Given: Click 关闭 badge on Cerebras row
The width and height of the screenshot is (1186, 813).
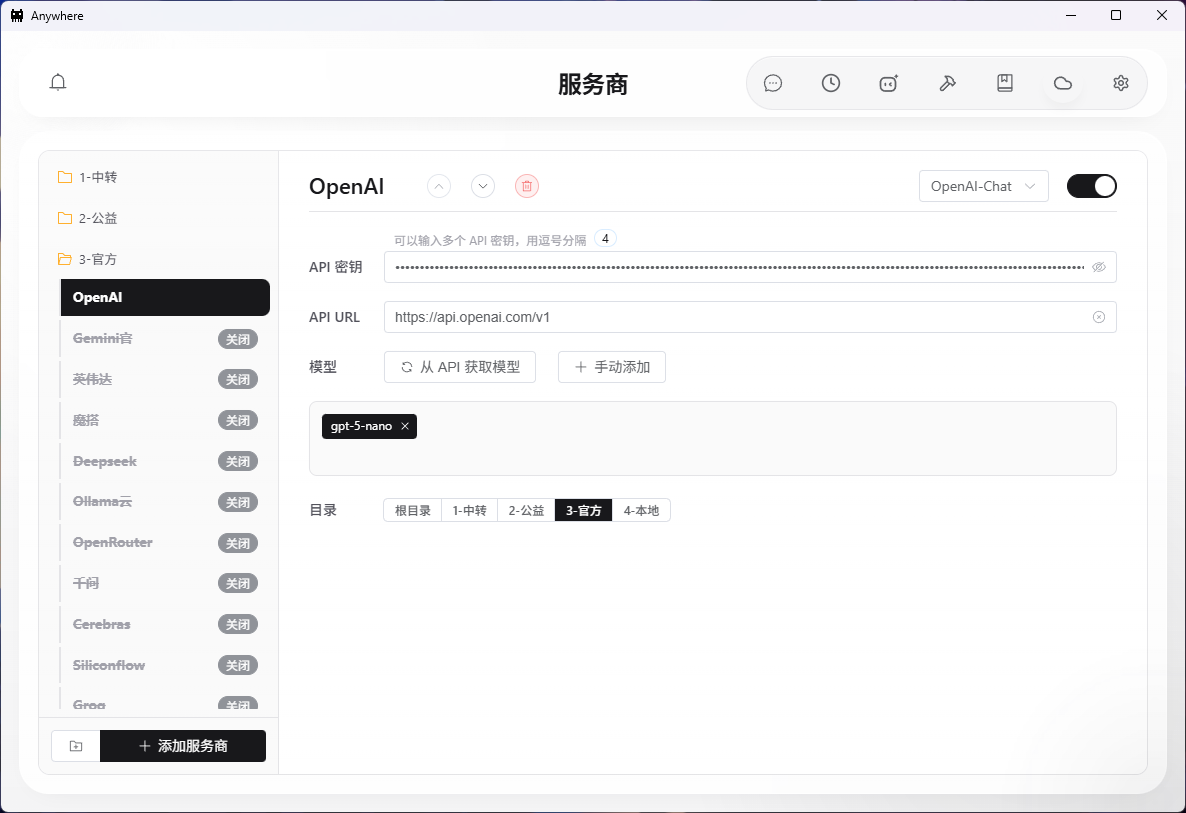Looking at the screenshot, I should point(238,625).
